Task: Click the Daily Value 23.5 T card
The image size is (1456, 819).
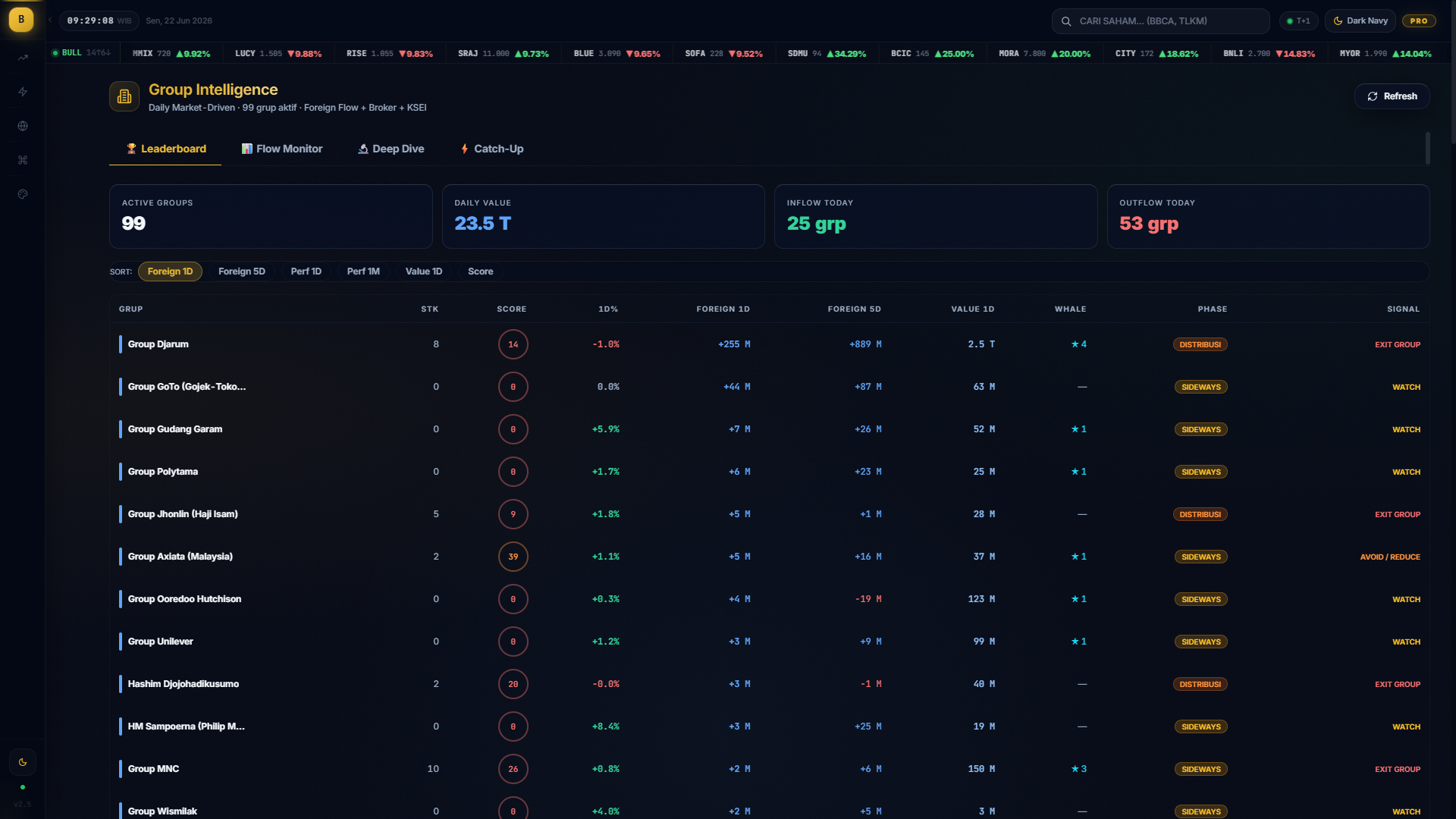Action: (603, 216)
